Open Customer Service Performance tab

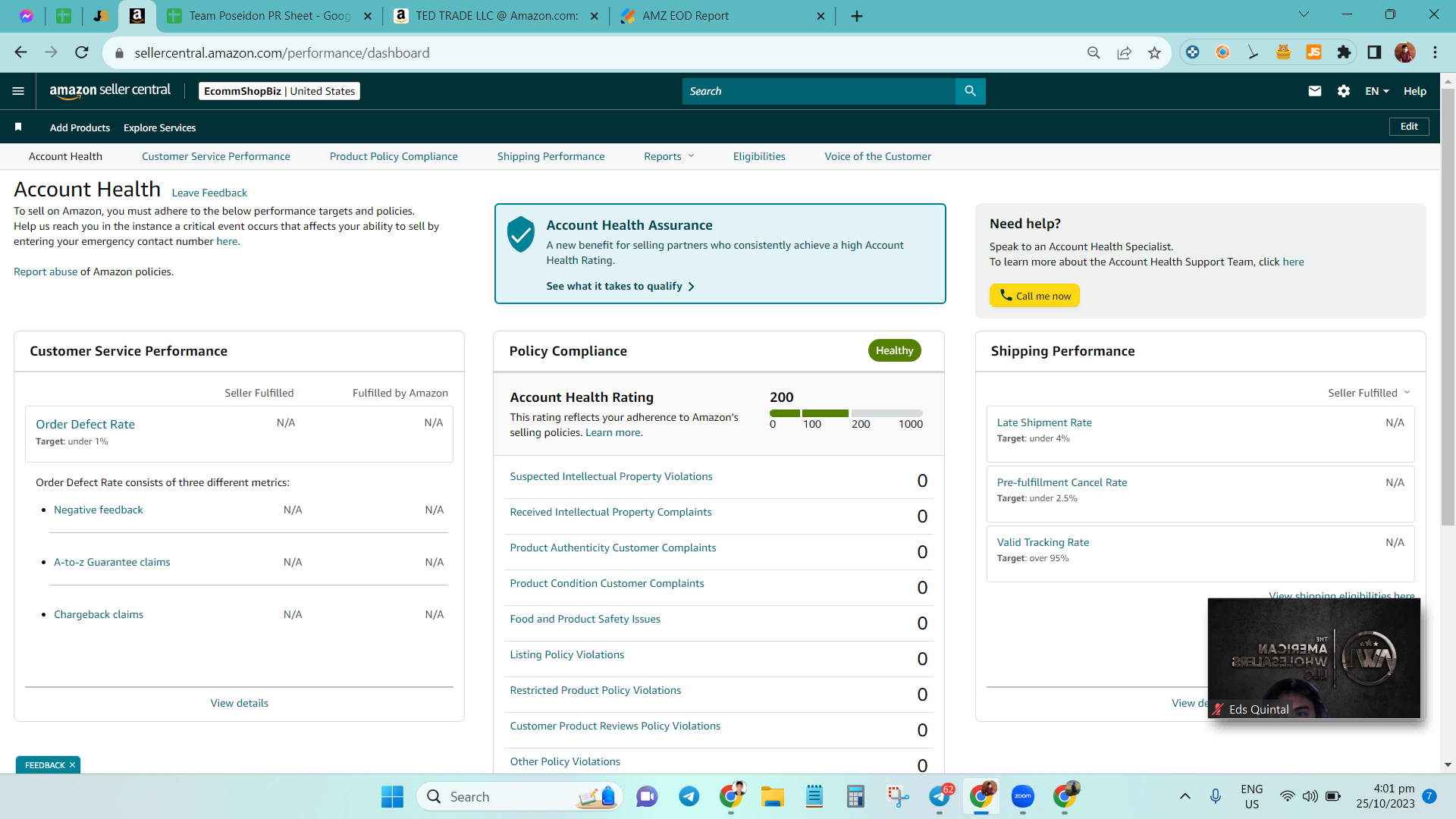click(216, 156)
